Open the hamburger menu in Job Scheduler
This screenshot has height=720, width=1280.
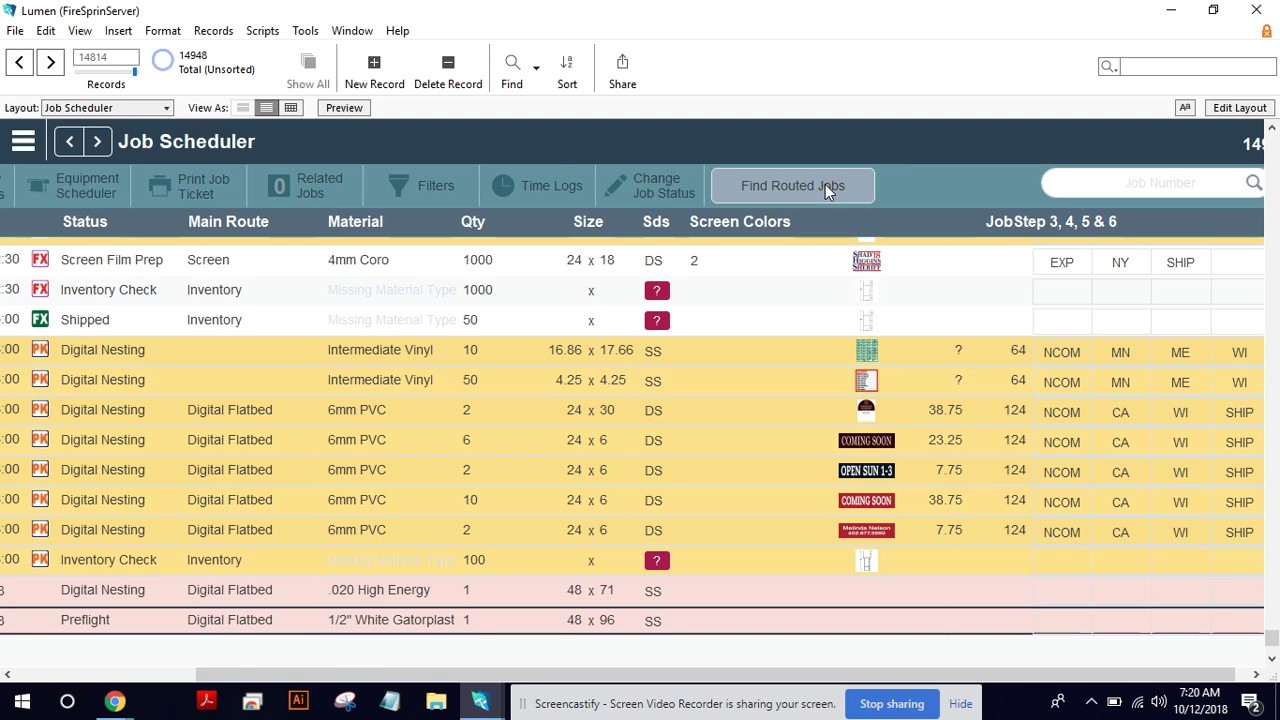coord(23,142)
